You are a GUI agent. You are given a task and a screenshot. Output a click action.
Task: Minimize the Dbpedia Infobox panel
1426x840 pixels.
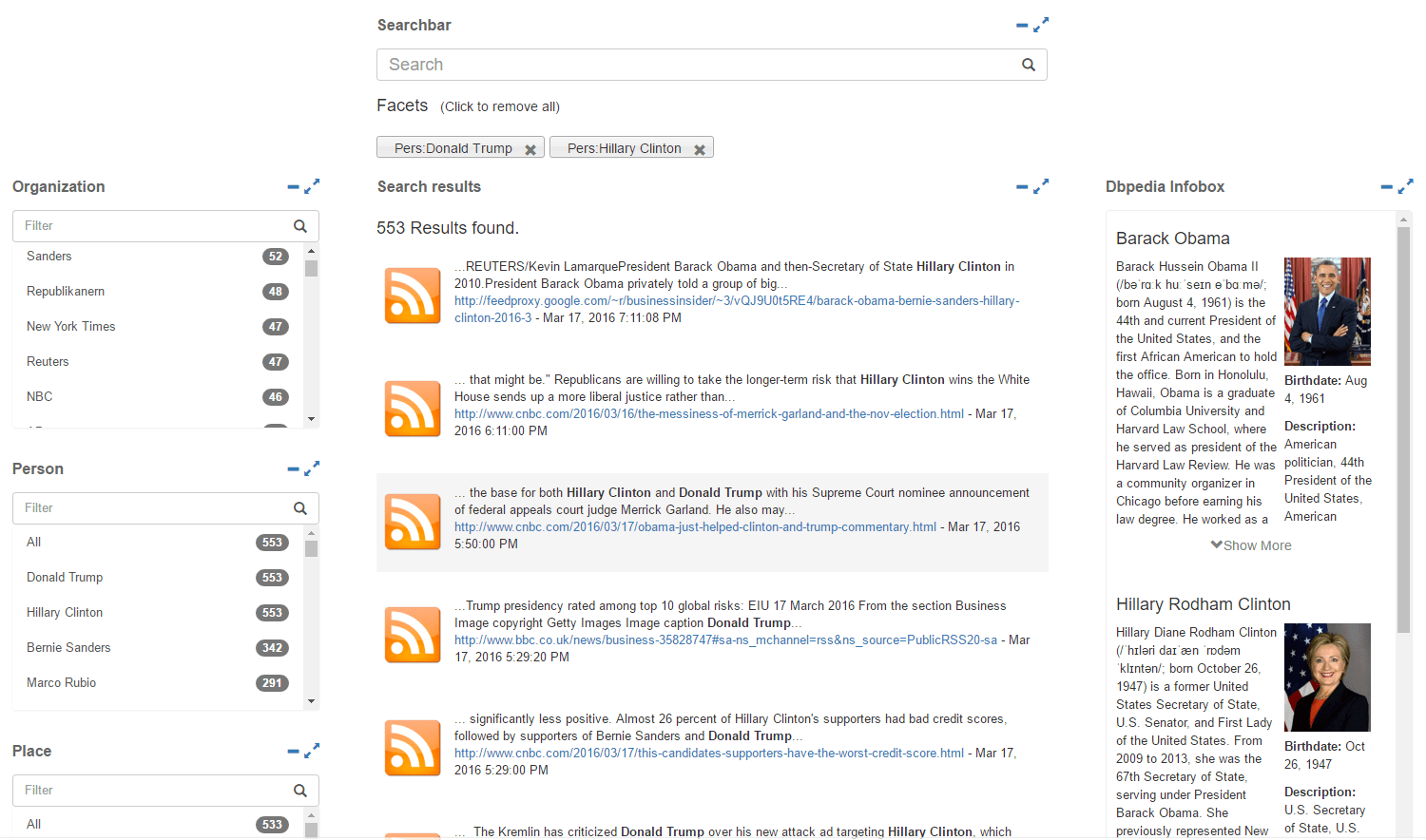click(1387, 187)
